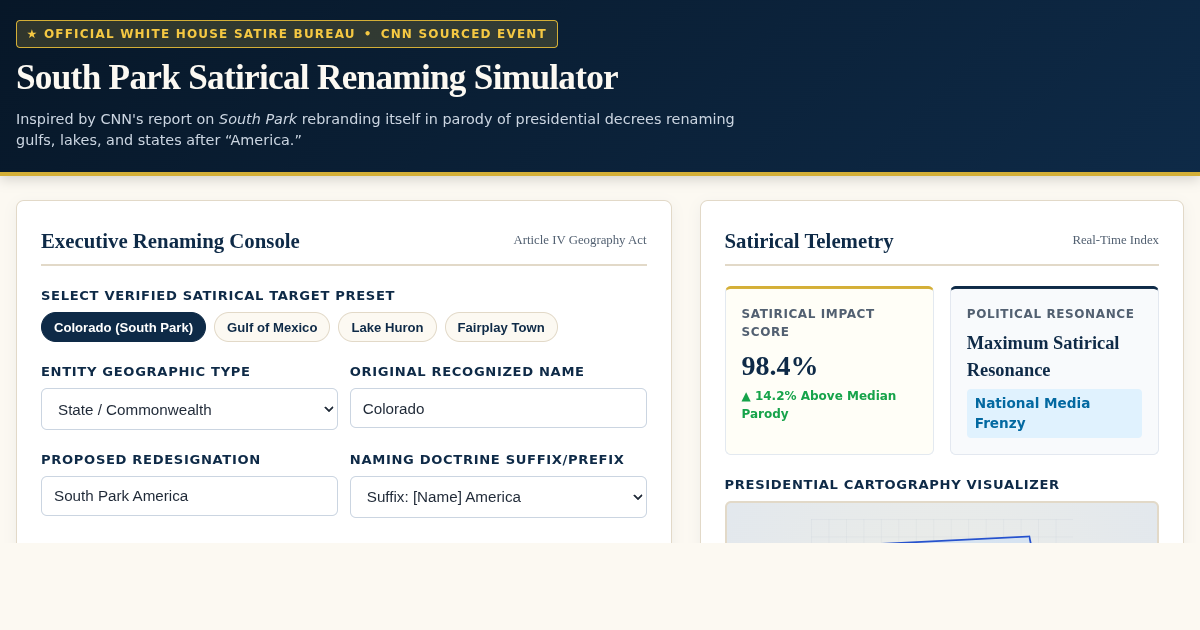Click the National Media Frenzy tag
The image size is (1200, 630).
[1054, 413]
